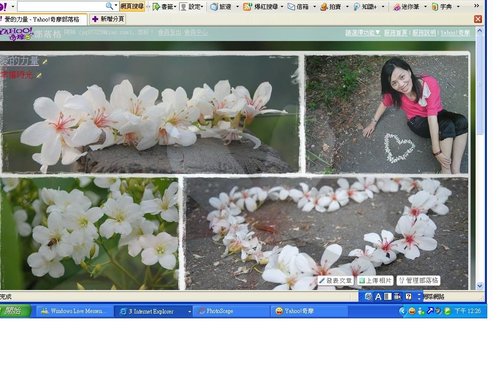Open the search type dropdown arrow beside magnifier
Screen dimensions: 500x375
point(116,6)
